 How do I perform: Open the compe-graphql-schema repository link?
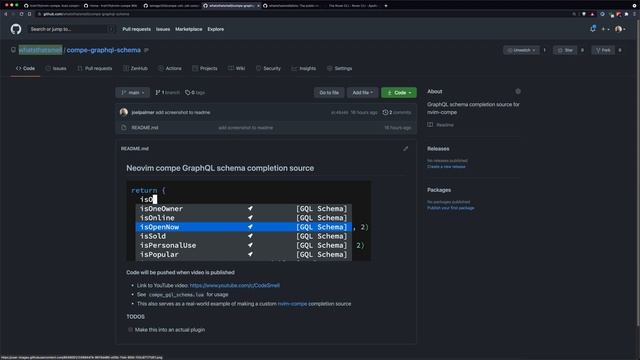tap(104, 50)
